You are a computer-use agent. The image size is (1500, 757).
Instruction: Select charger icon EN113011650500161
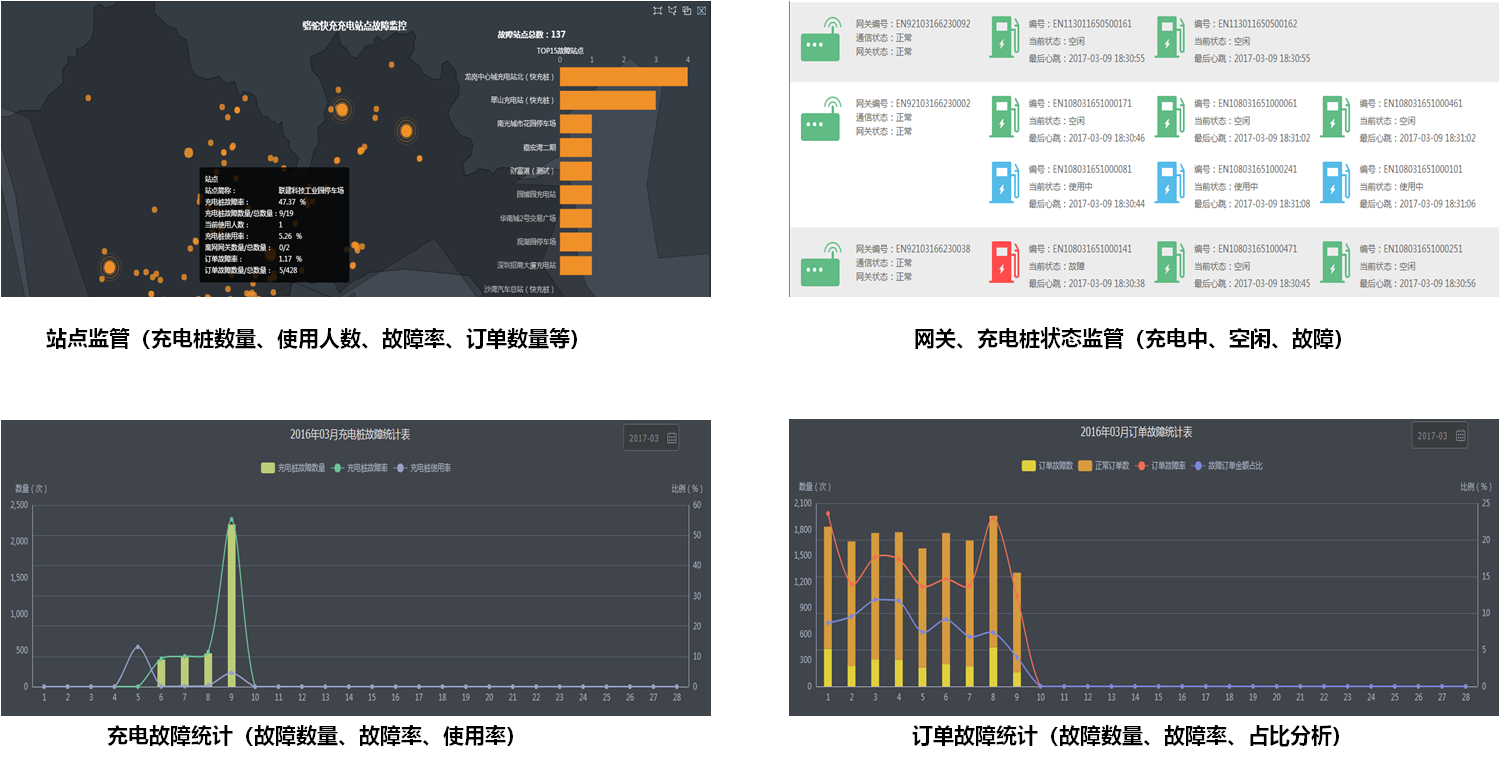point(1003,38)
